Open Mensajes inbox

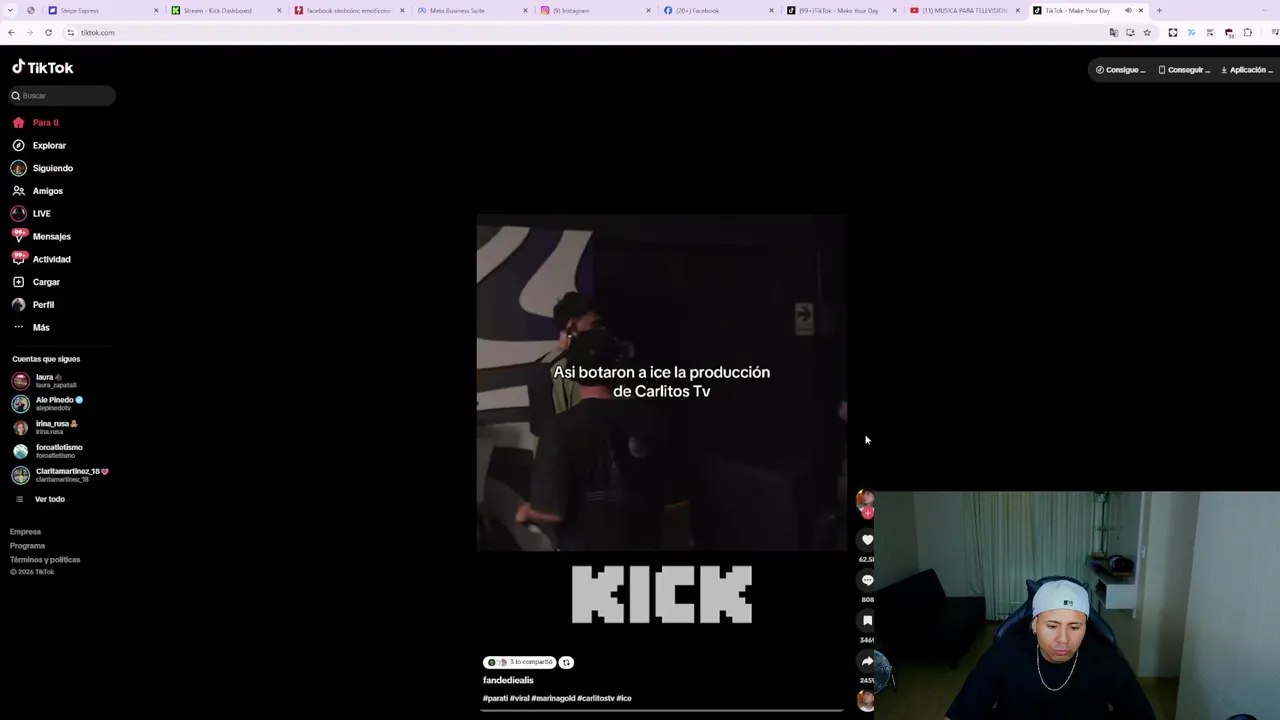coord(41,236)
